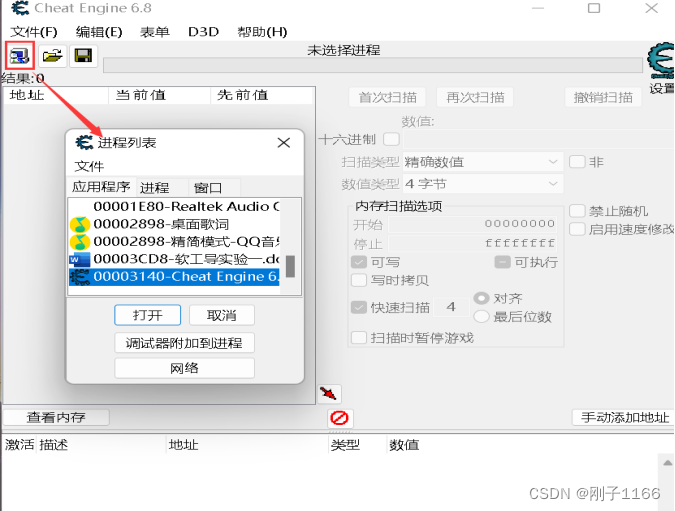Toggle the 快速扫描 checkbox
Image resolution: width=675 pixels, height=511 pixels.
point(359,307)
